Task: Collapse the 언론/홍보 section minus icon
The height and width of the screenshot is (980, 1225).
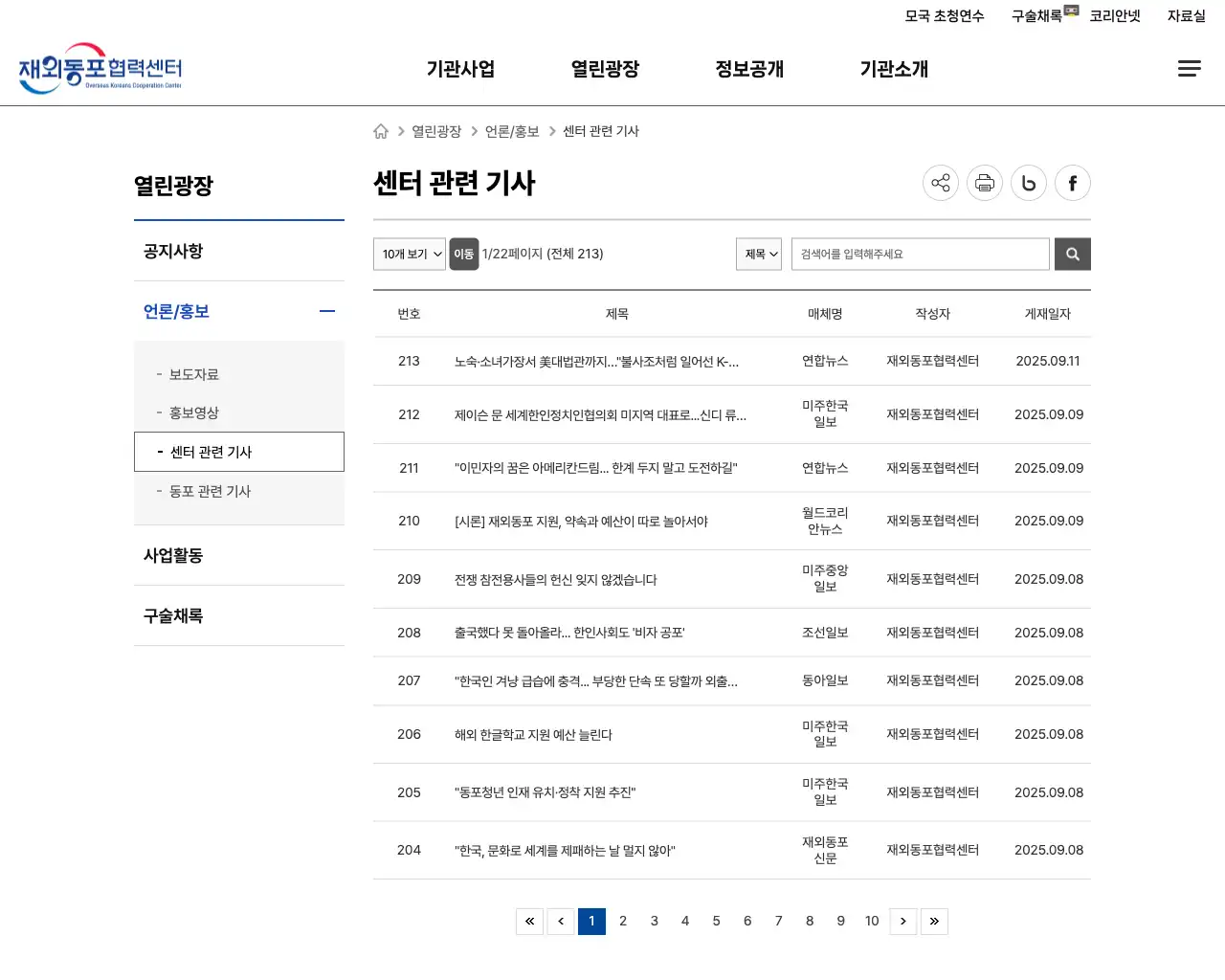Action: [x=327, y=311]
